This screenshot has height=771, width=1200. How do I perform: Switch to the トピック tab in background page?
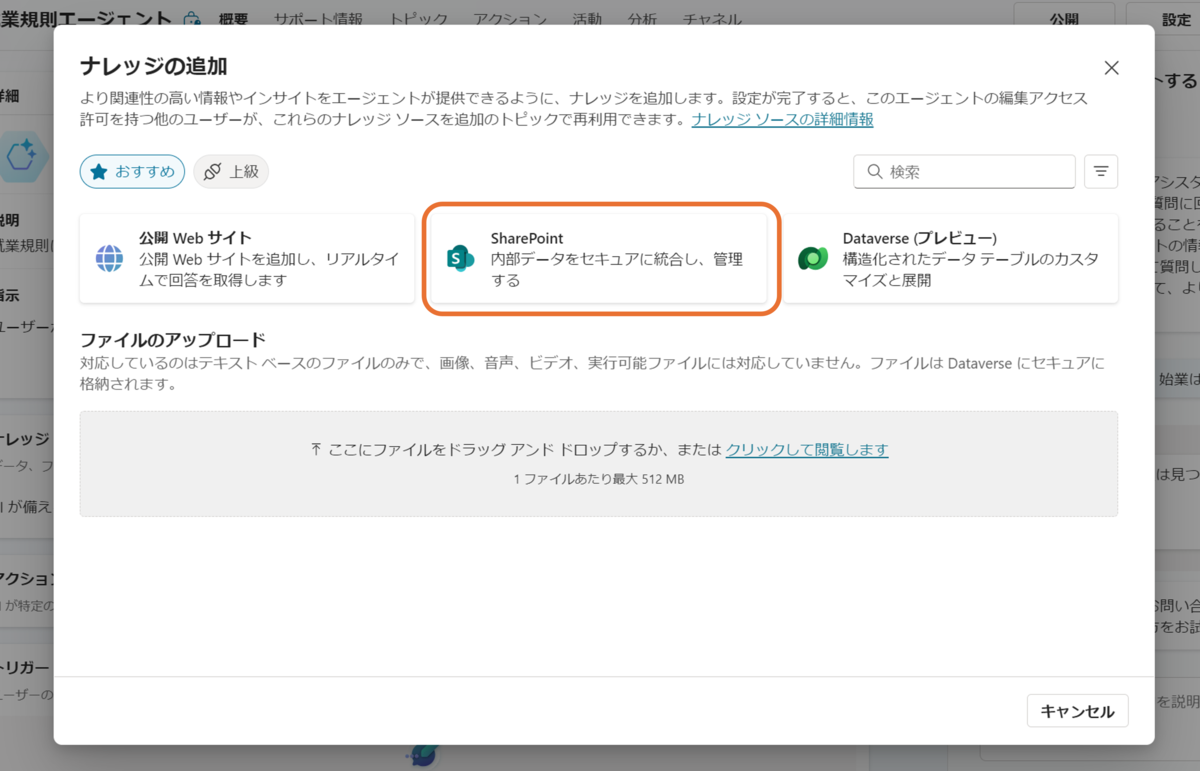point(419,19)
